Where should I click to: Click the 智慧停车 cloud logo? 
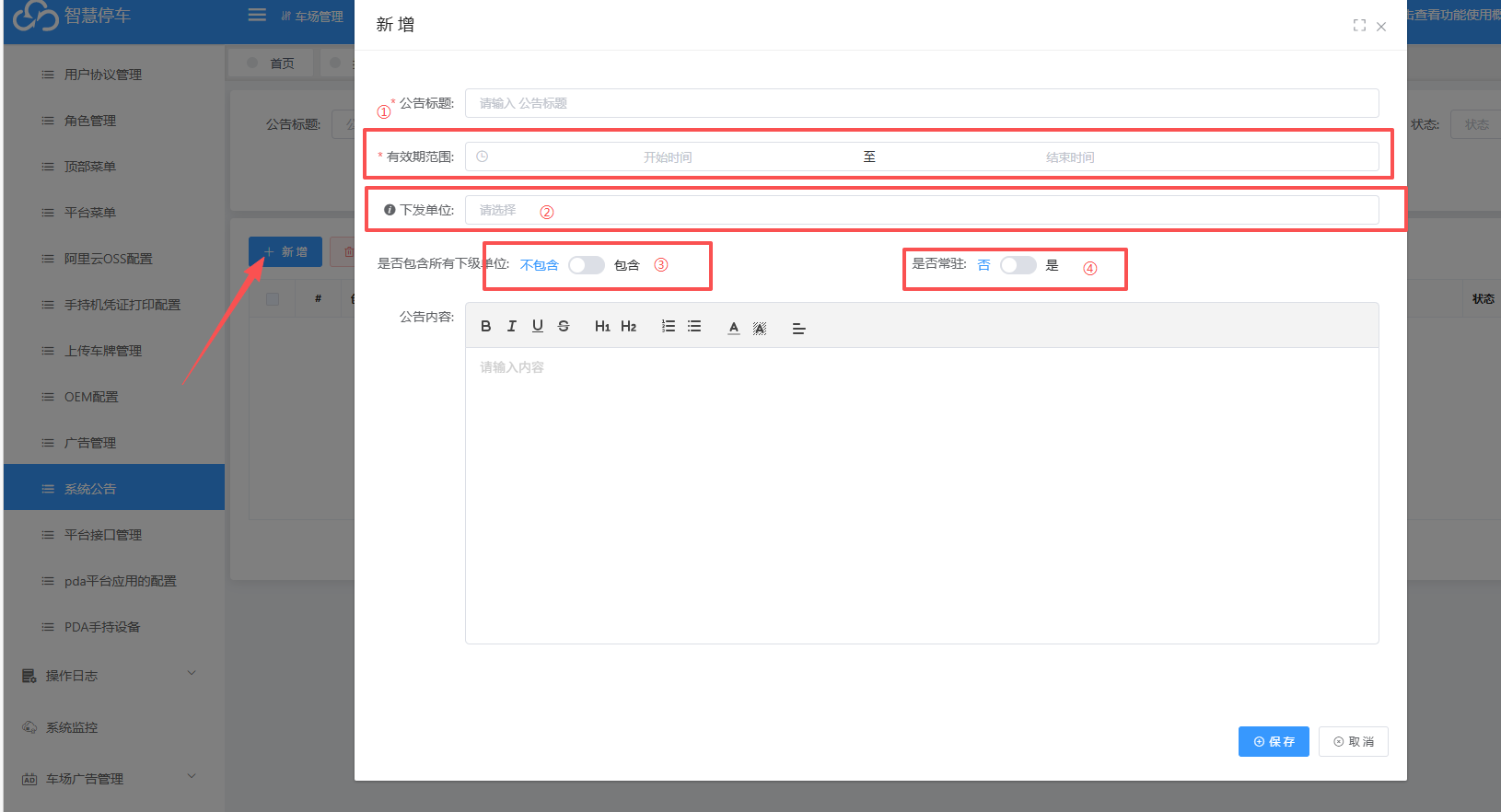(x=35, y=15)
